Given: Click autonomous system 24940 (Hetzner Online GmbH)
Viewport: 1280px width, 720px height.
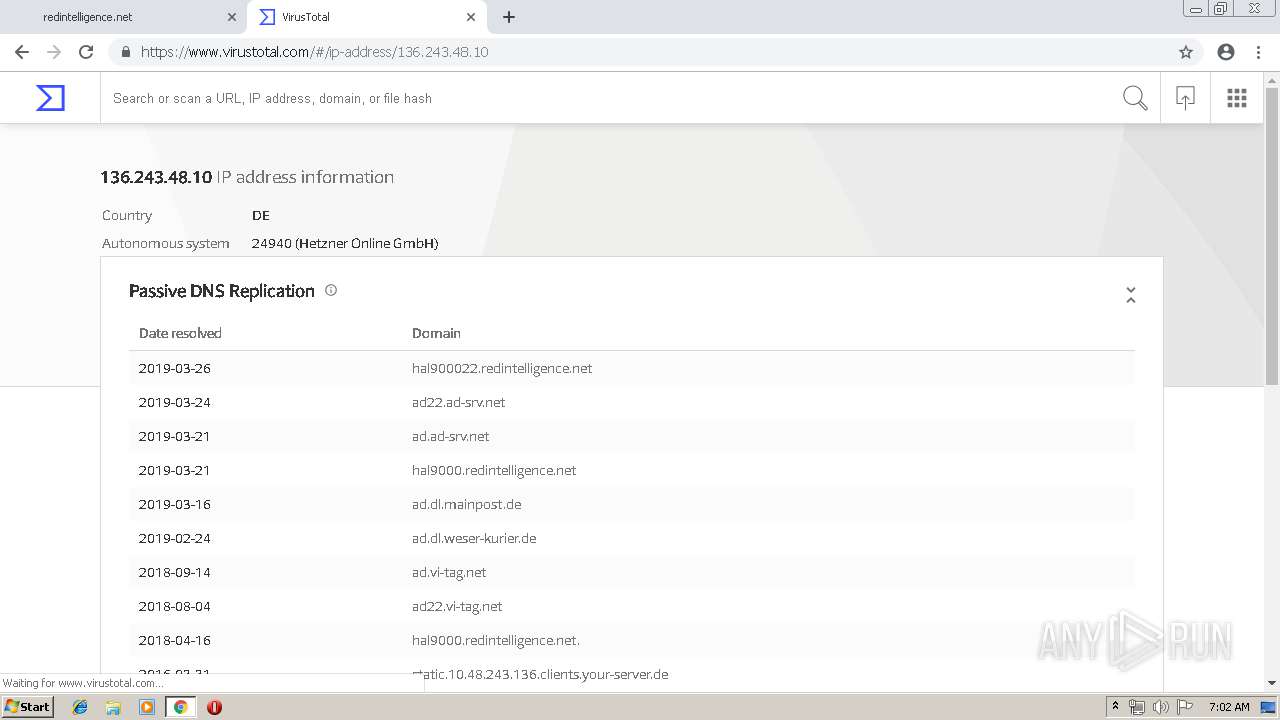Looking at the screenshot, I should (345, 243).
